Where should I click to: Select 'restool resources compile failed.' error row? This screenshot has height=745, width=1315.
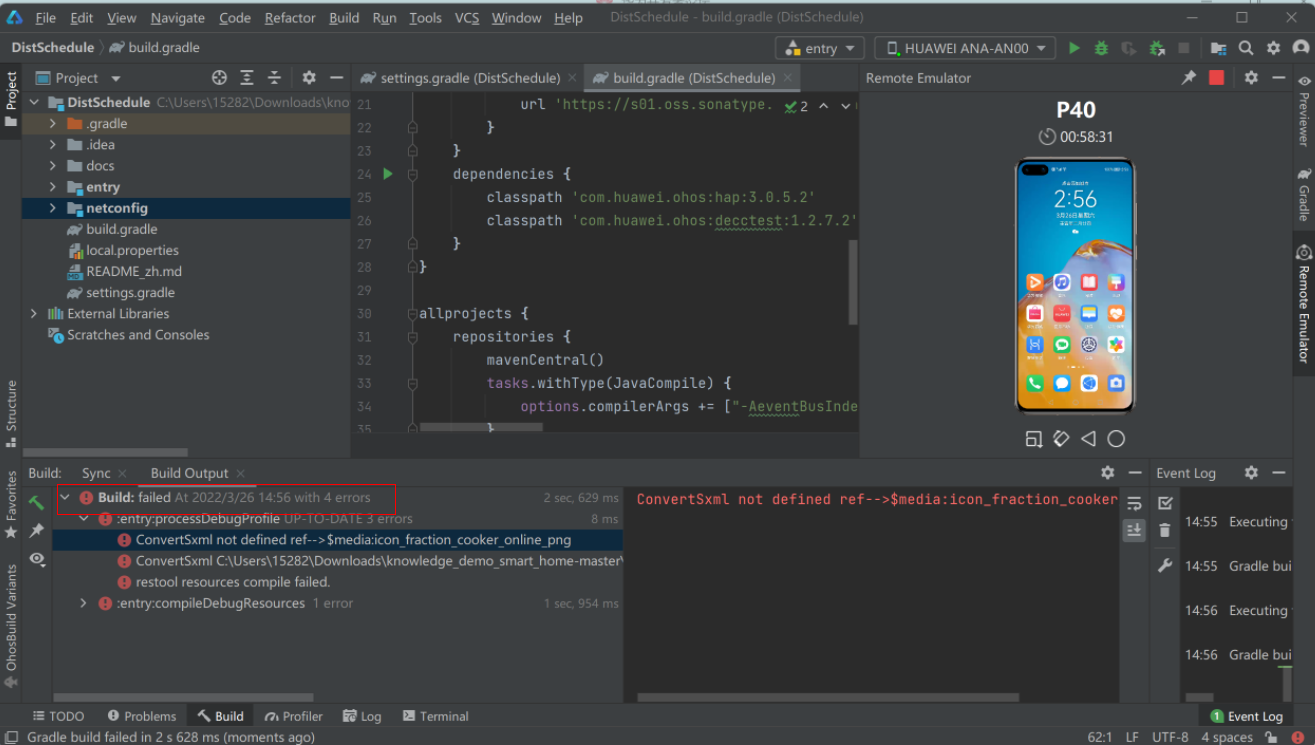(x=233, y=582)
